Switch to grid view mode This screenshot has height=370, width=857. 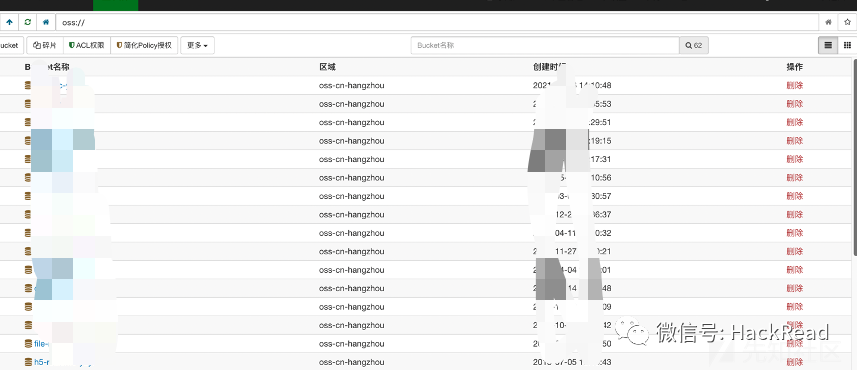[x=847, y=45]
